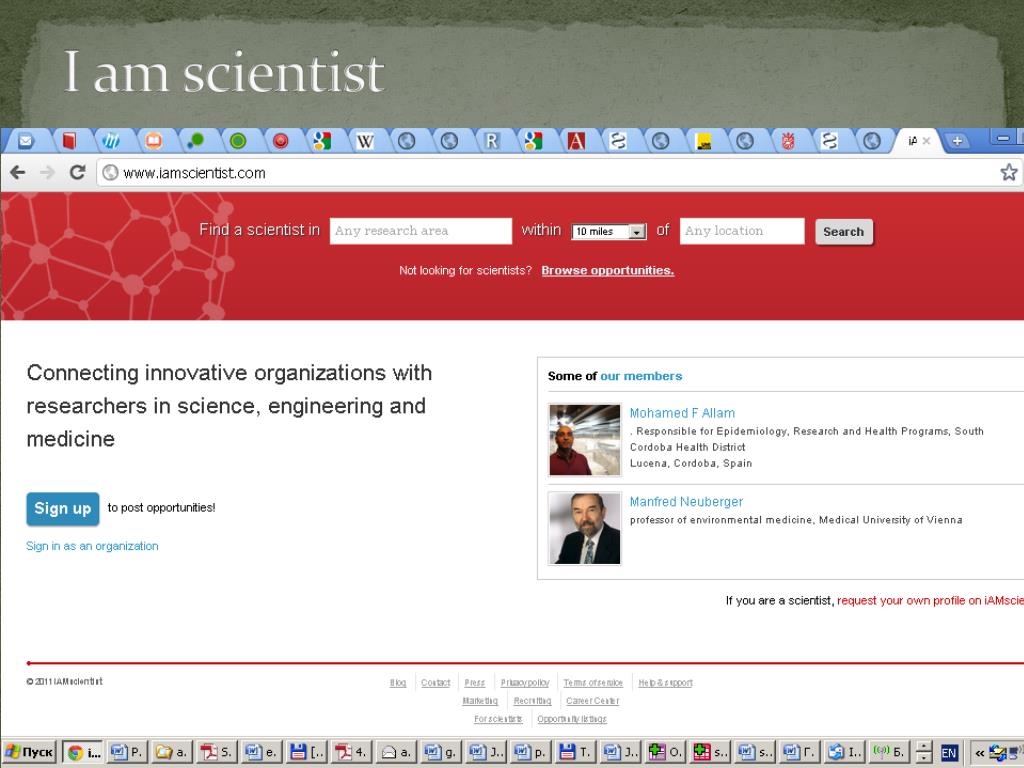The image size is (1024, 768).
Task: Select the Wikipedia W tab
Action: coord(364,140)
